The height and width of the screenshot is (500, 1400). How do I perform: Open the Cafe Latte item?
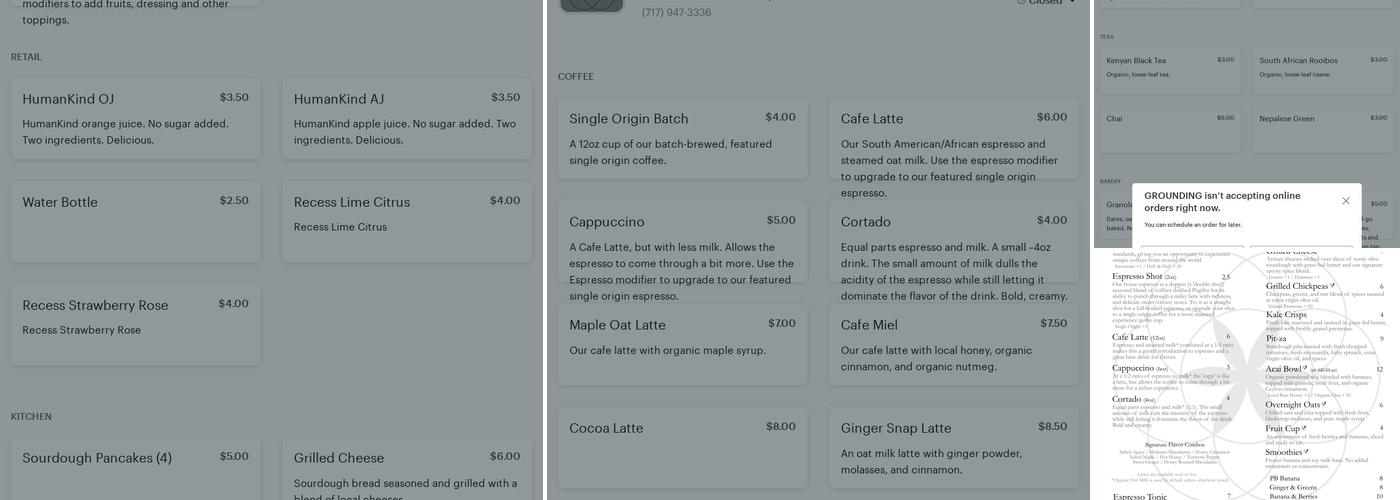click(x=954, y=138)
